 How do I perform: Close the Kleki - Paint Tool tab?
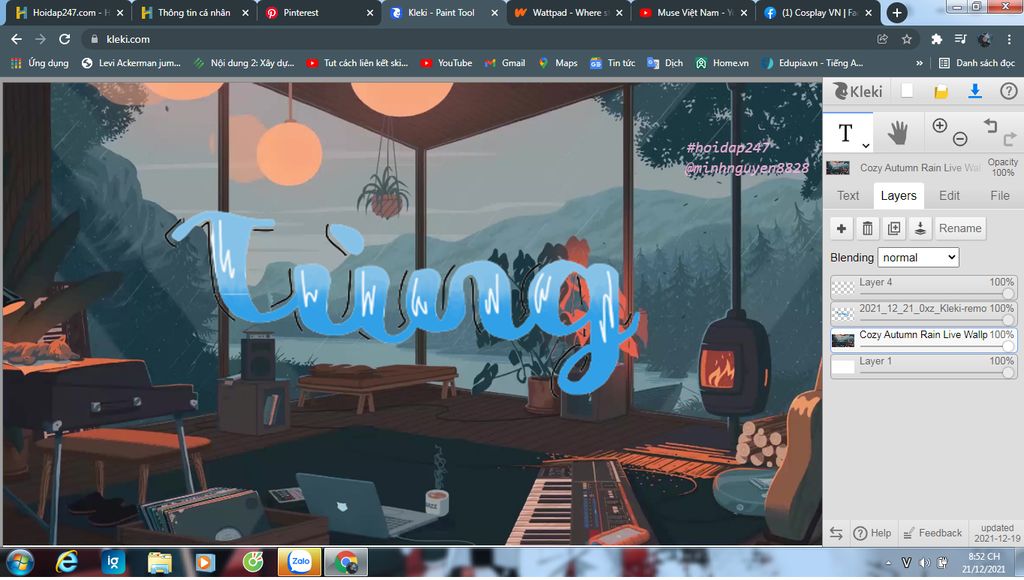coord(494,13)
